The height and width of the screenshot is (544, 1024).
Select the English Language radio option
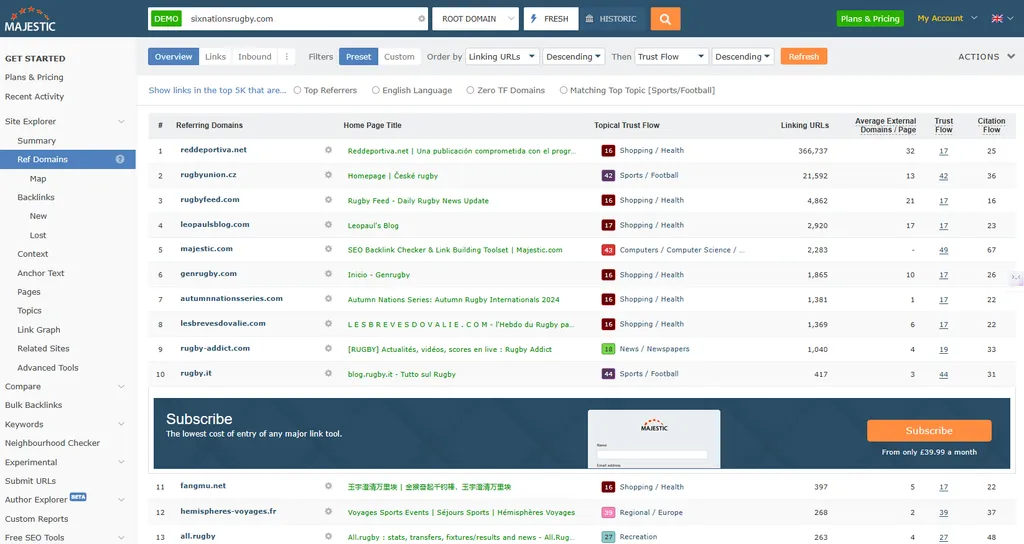pyautogui.click(x=376, y=90)
